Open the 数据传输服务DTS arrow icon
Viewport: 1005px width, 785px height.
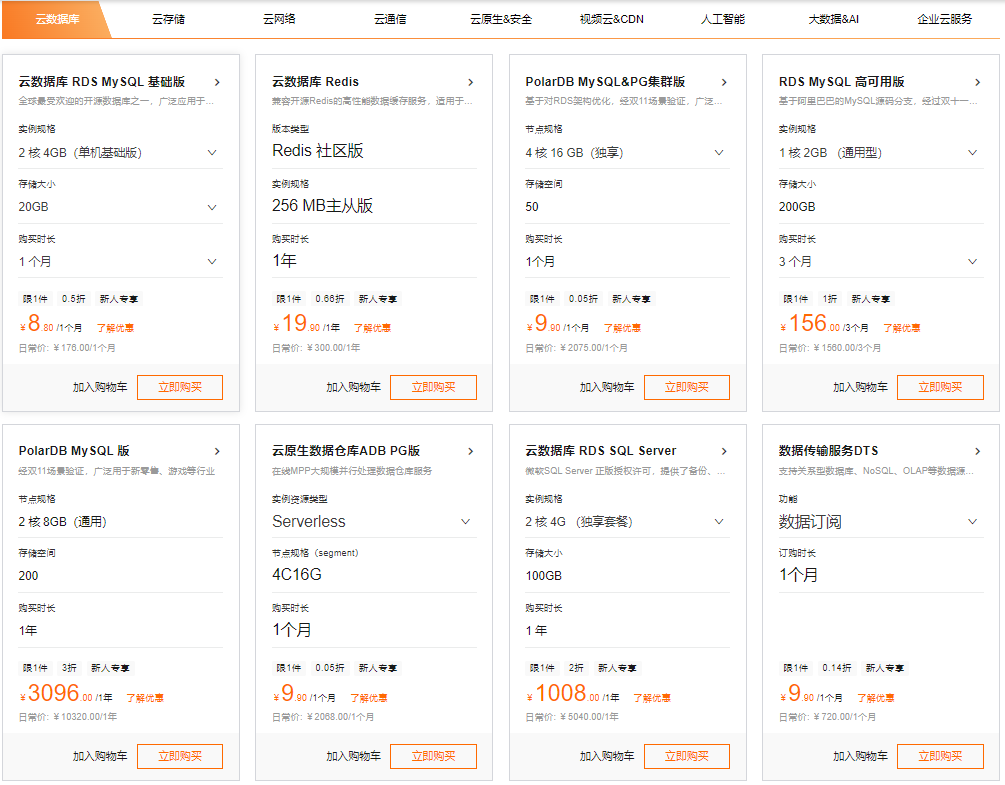pos(977,451)
